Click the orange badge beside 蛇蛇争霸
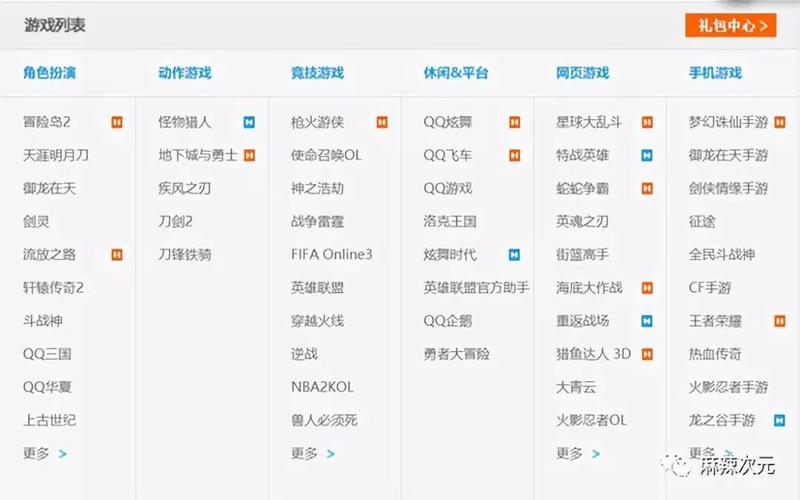This screenshot has height=500, width=800. point(647,188)
